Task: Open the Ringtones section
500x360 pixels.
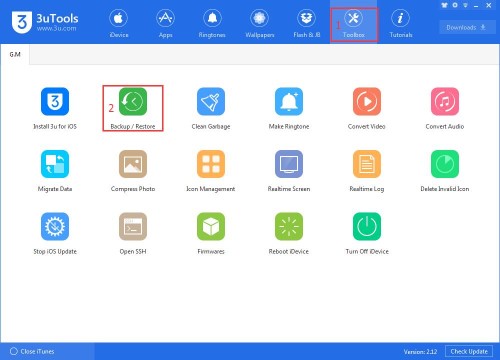Action: pos(212,23)
